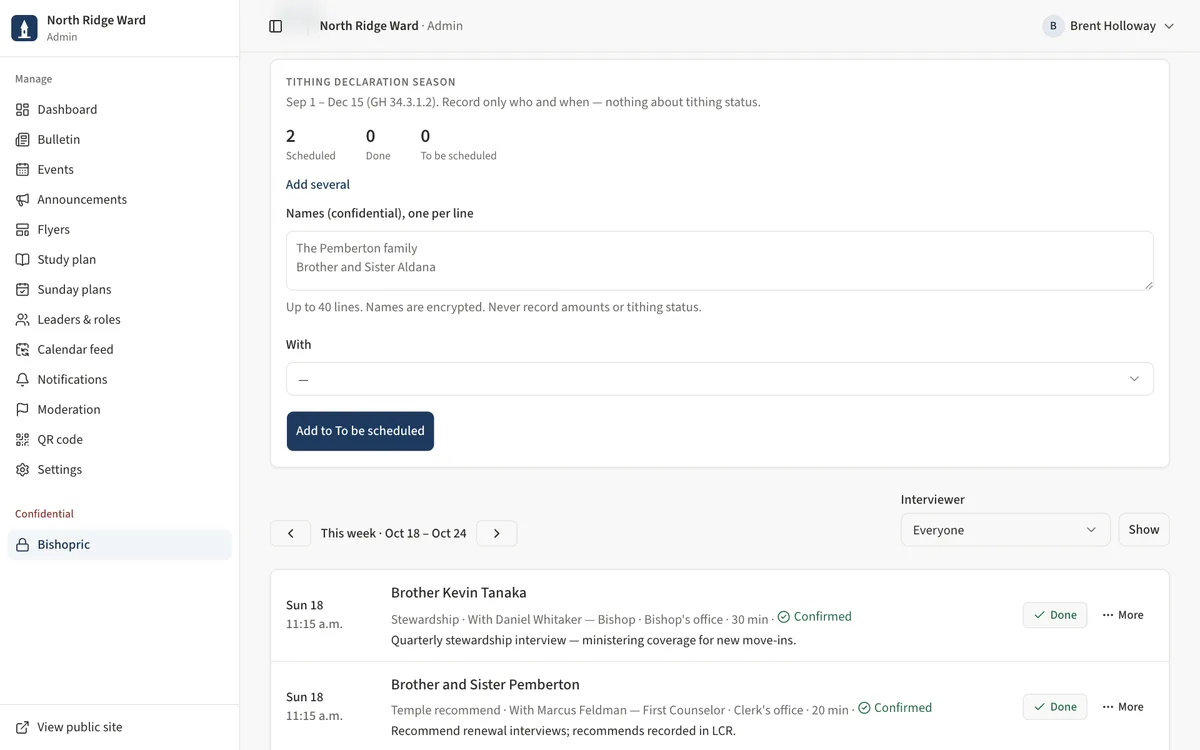Mark Brother Kevin Tanaka interview Done

click(1055, 615)
